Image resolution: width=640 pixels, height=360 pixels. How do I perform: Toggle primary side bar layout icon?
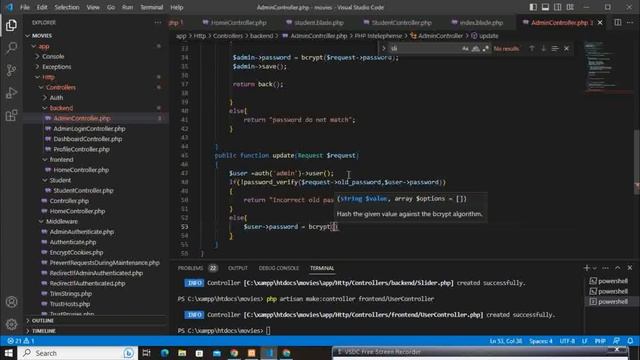pyautogui.click(x=533, y=7)
